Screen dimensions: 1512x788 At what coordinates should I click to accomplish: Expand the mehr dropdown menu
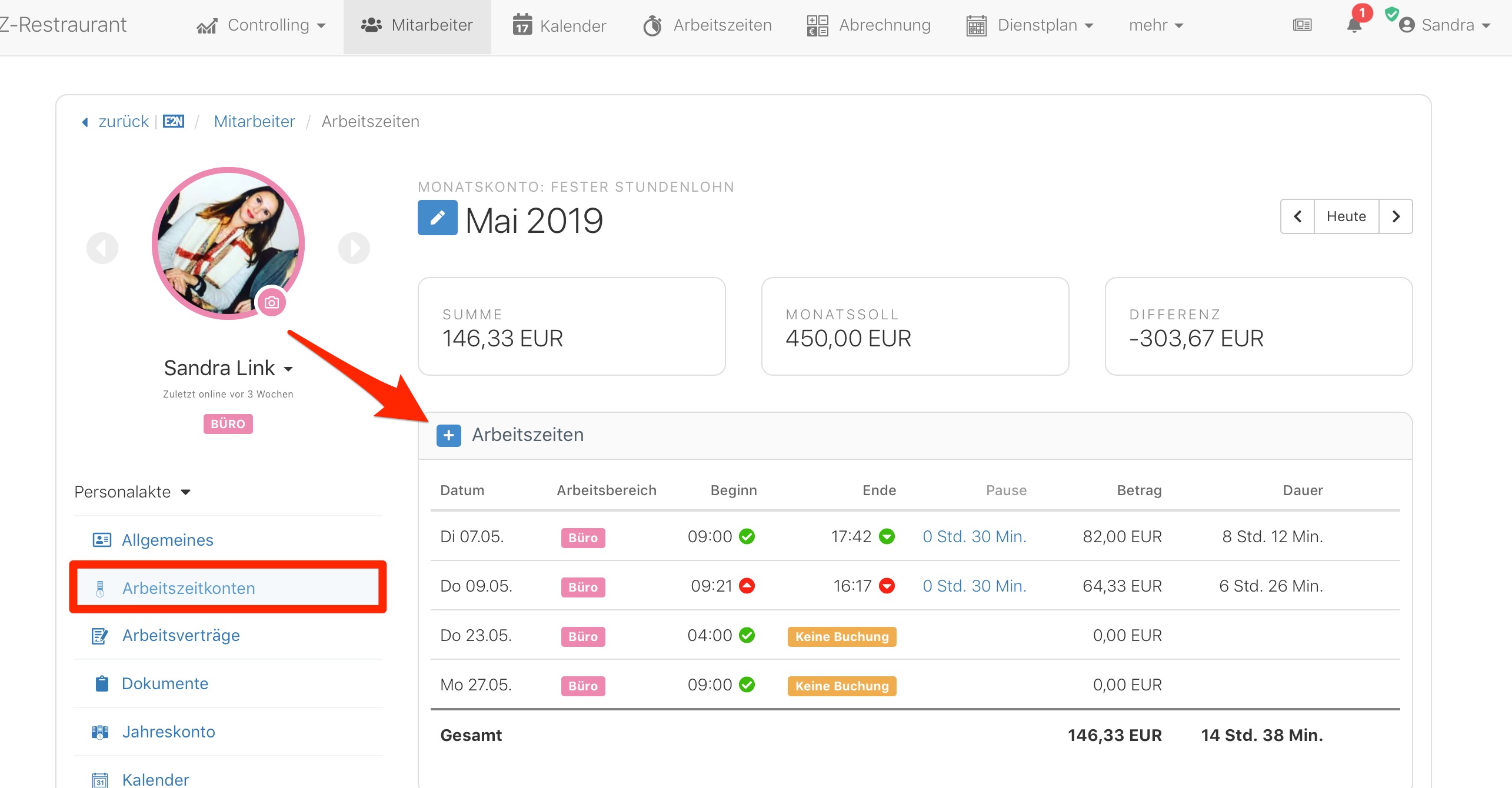(x=1155, y=25)
